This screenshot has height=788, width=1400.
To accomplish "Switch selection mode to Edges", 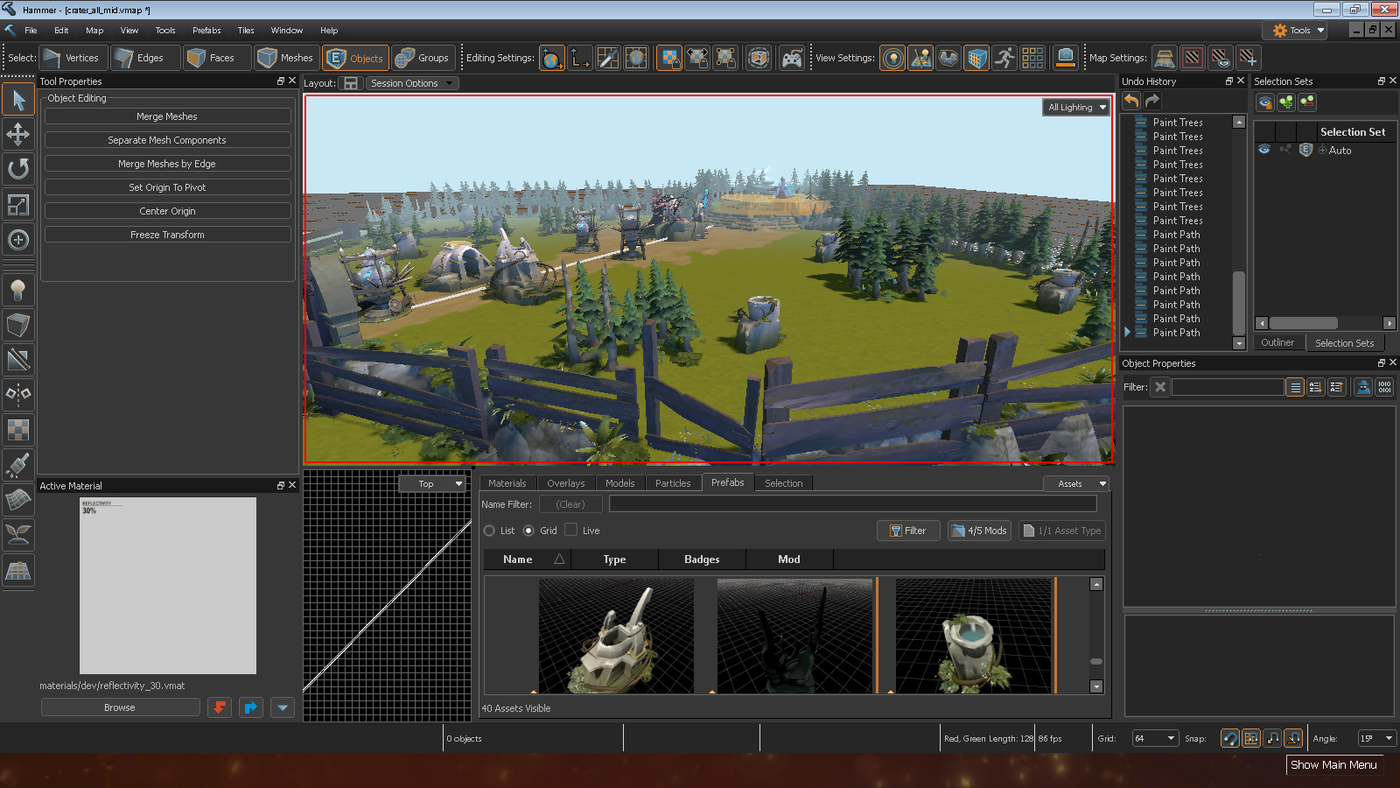I will (x=146, y=58).
